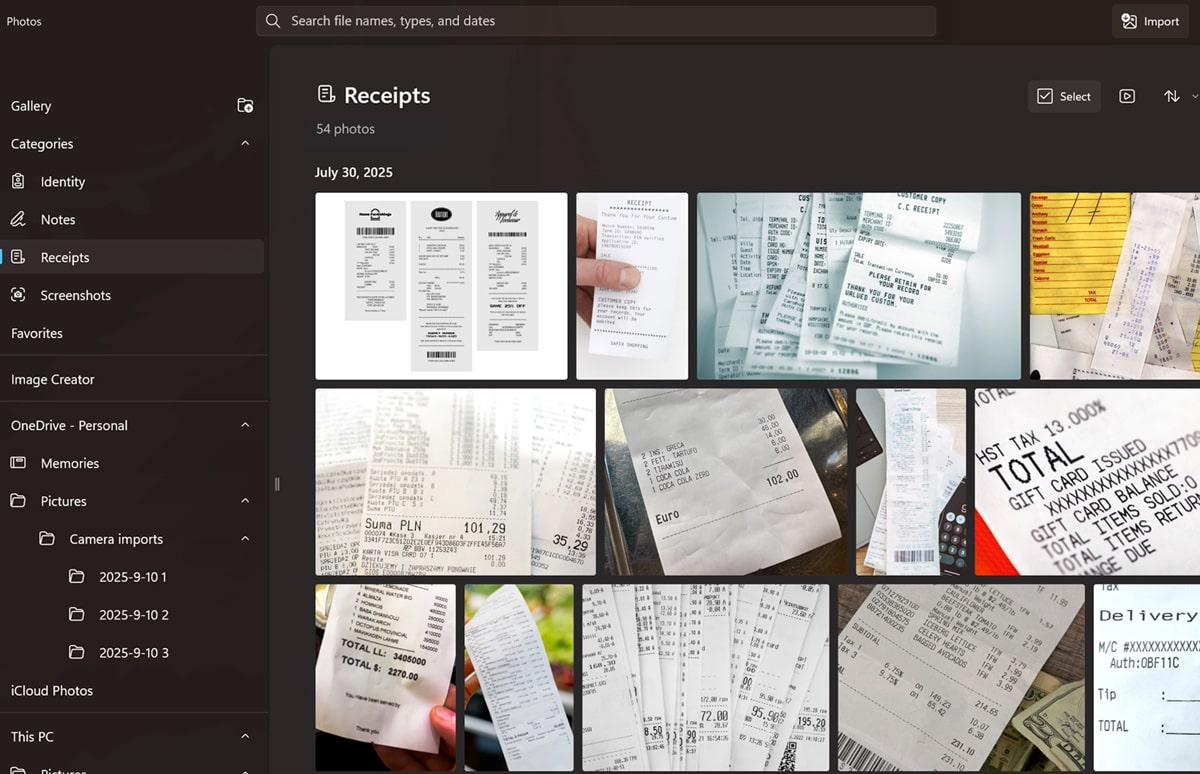Click the Screenshots category icon
This screenshot has height=774, width=1200.
tap(18, 296)
